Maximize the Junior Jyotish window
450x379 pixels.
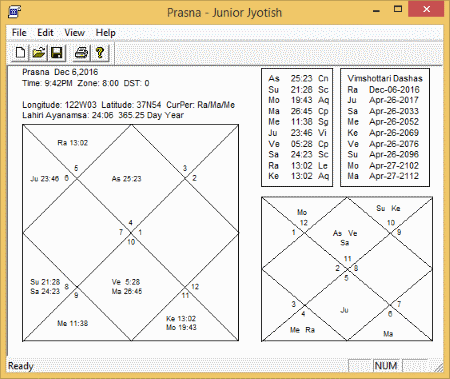point(398,9)
